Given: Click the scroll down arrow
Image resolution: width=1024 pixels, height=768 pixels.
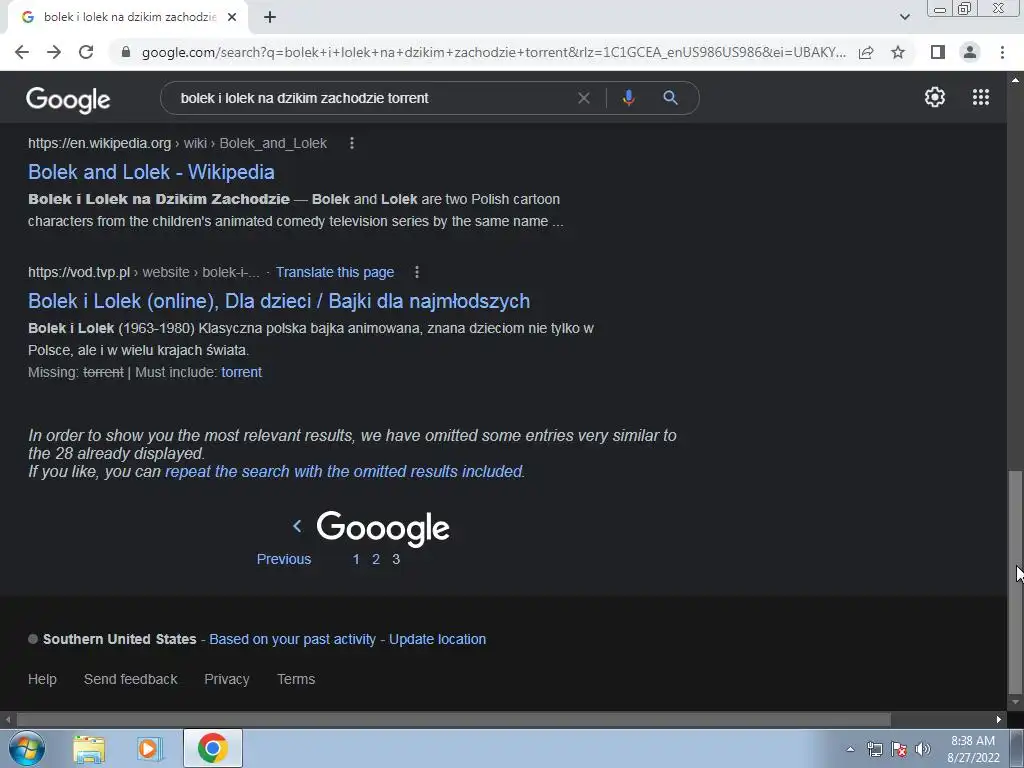Looking at the screenshot, I should [1015, 703].
